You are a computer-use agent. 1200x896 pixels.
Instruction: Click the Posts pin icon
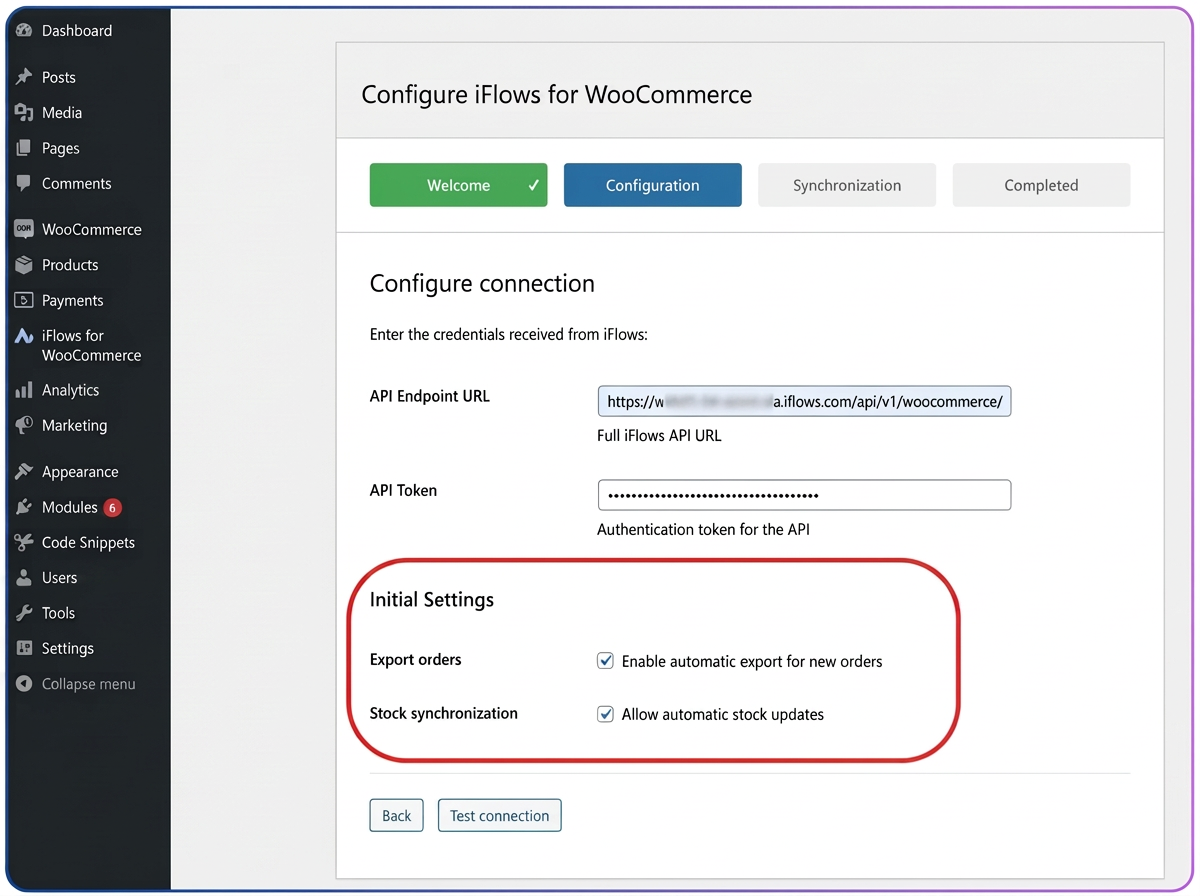pos(24,77)
